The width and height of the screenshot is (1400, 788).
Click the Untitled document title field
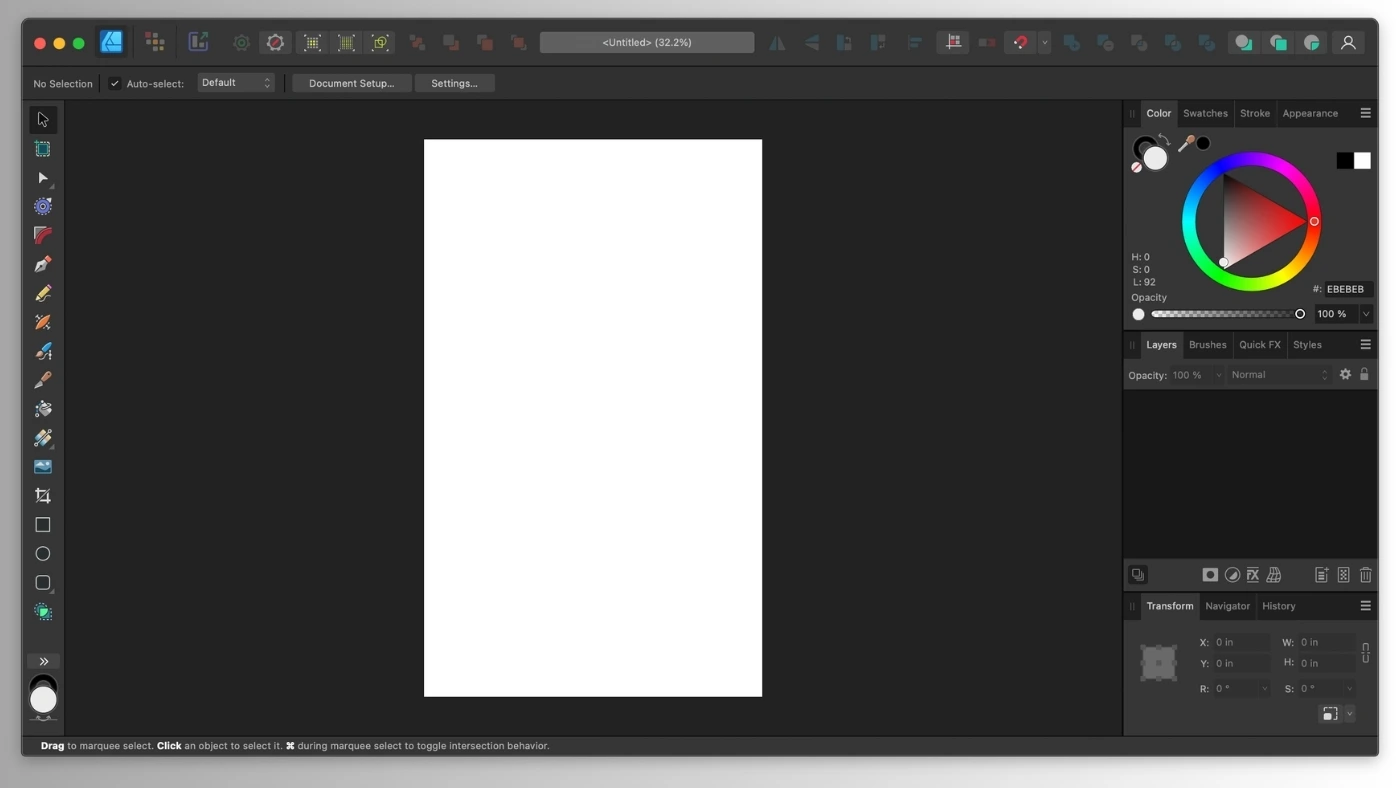[647, 42]
